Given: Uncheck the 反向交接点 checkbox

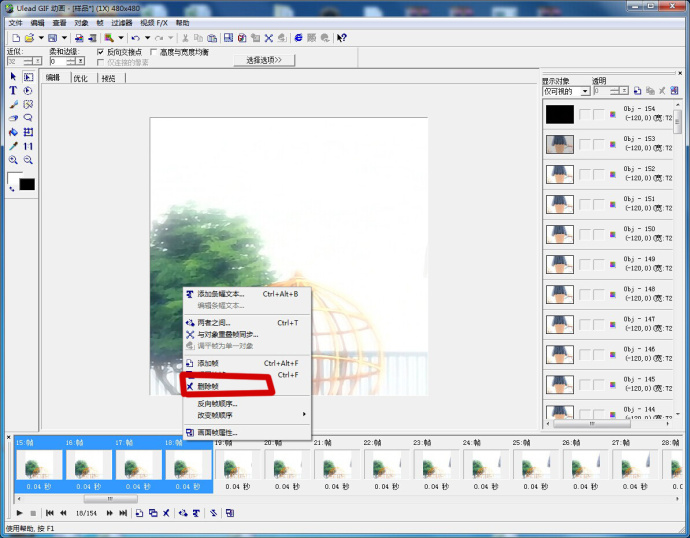Looking at the screenshot, I should pyautogui.click(x=100, y=52).
